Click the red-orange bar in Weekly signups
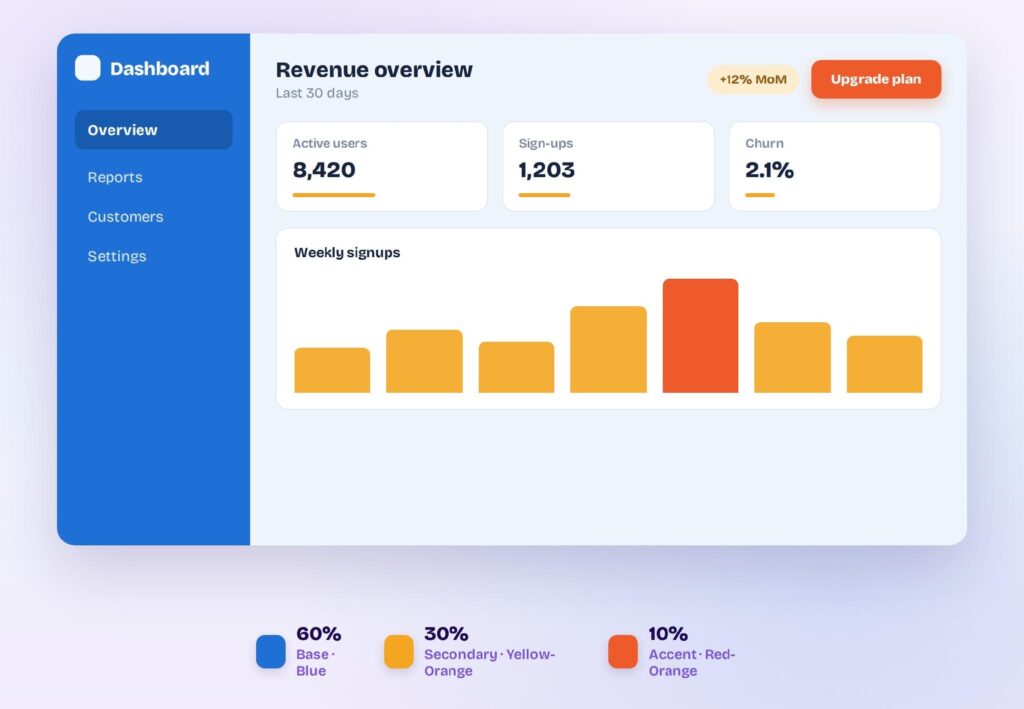 click(x=700, y=336)
